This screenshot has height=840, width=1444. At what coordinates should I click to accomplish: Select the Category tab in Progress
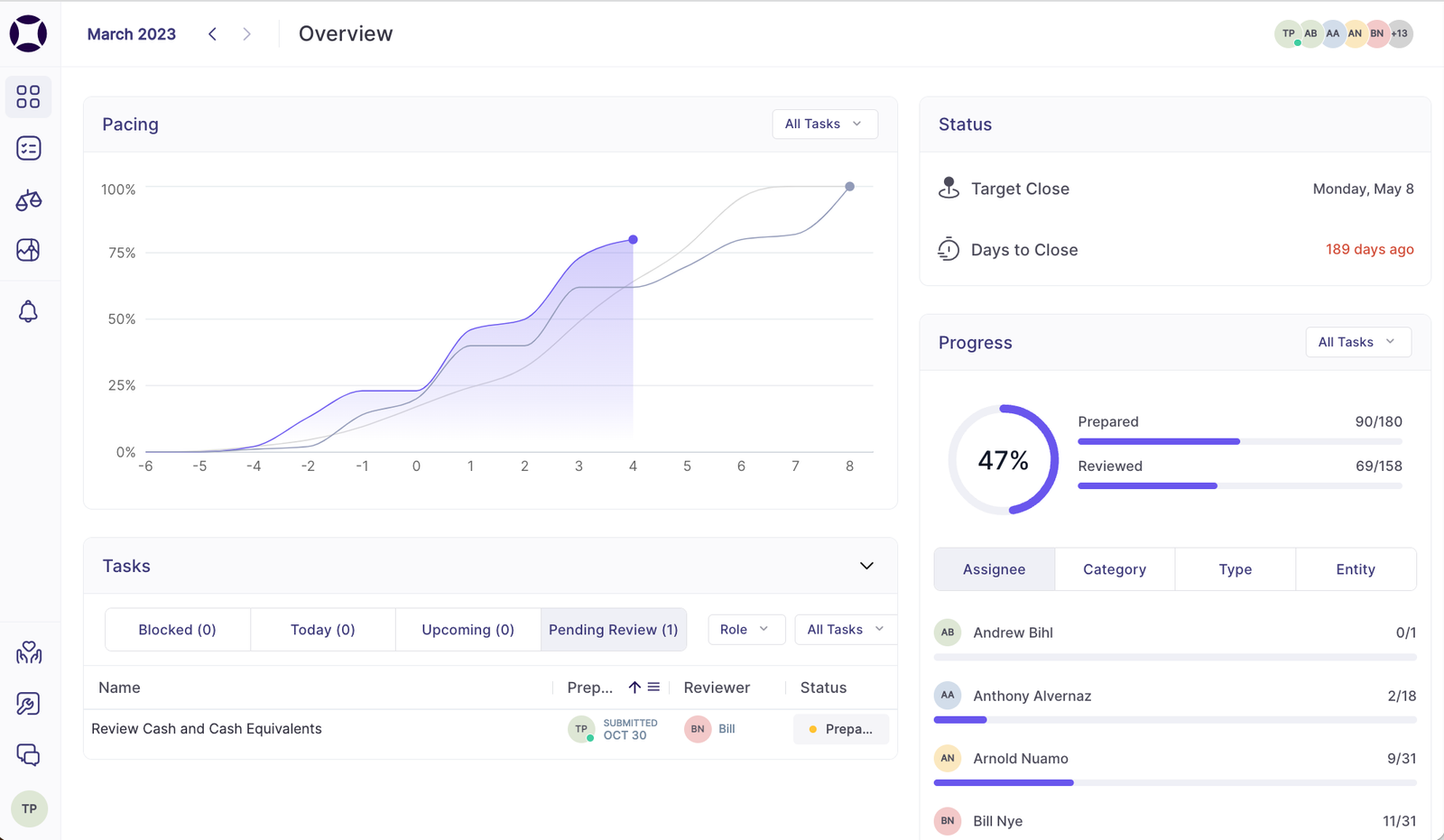[x=1115, y=569]
